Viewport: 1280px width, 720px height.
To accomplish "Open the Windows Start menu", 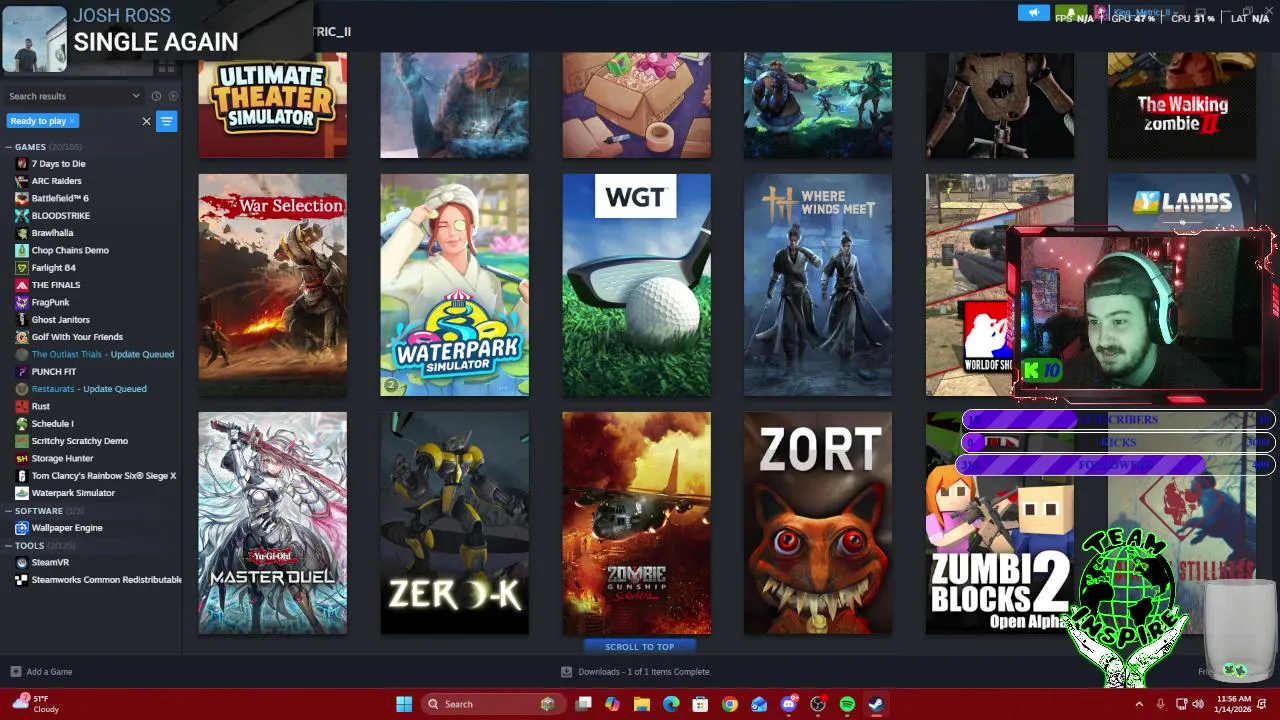I will pos(404,704).
